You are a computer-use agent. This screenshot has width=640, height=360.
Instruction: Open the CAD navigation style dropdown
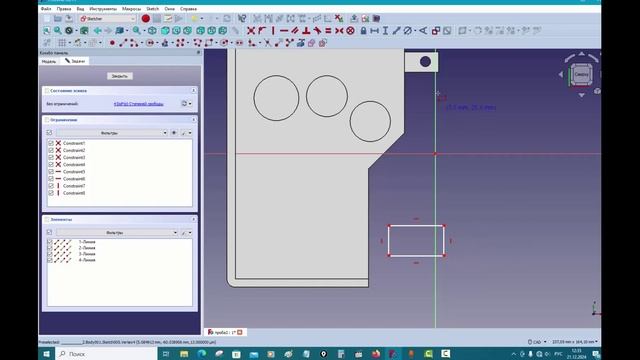click(x=537, y=342)
